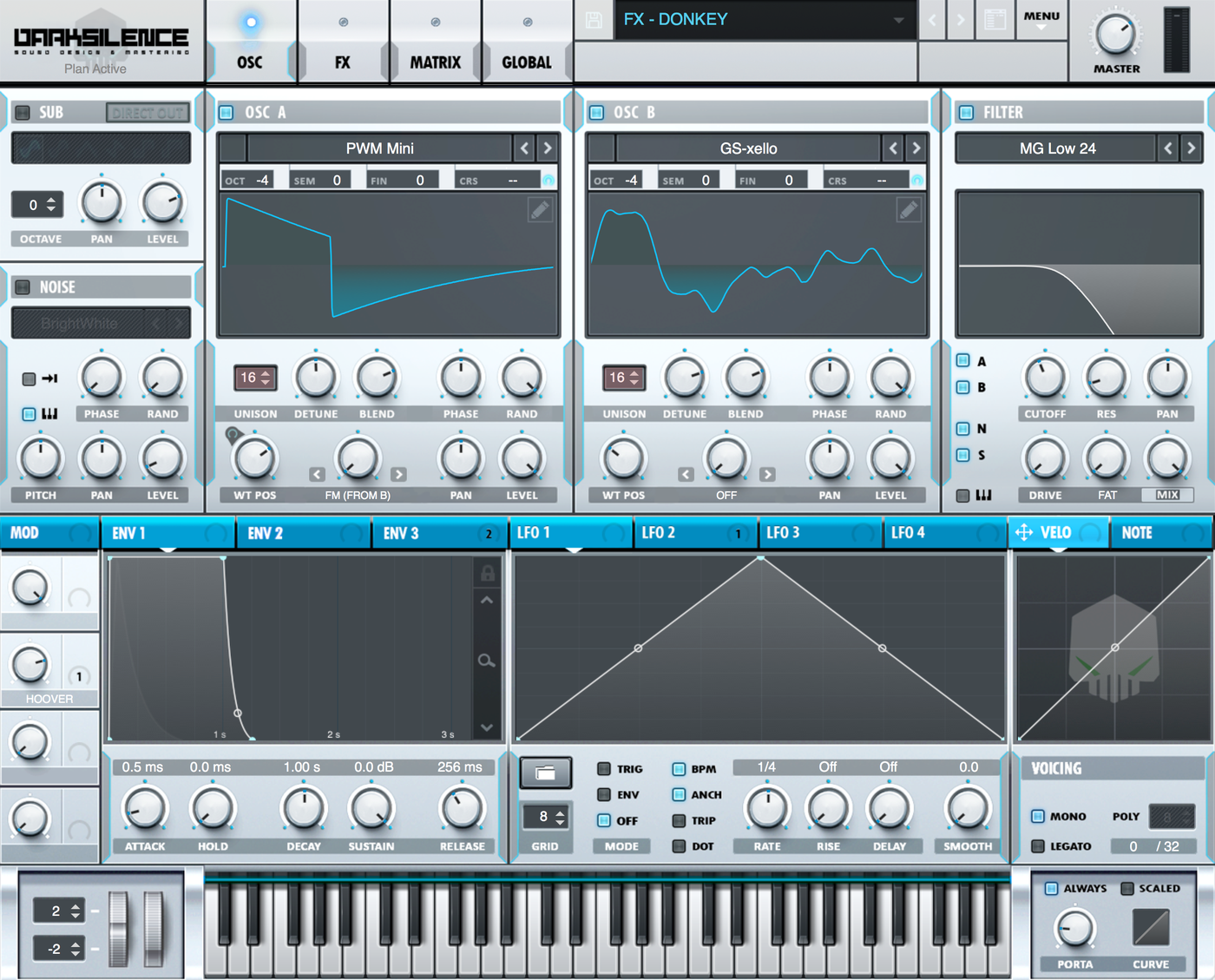Click the pitch bend up range field
This screenshot has width=1215, height=980.
tap(58, 911)
